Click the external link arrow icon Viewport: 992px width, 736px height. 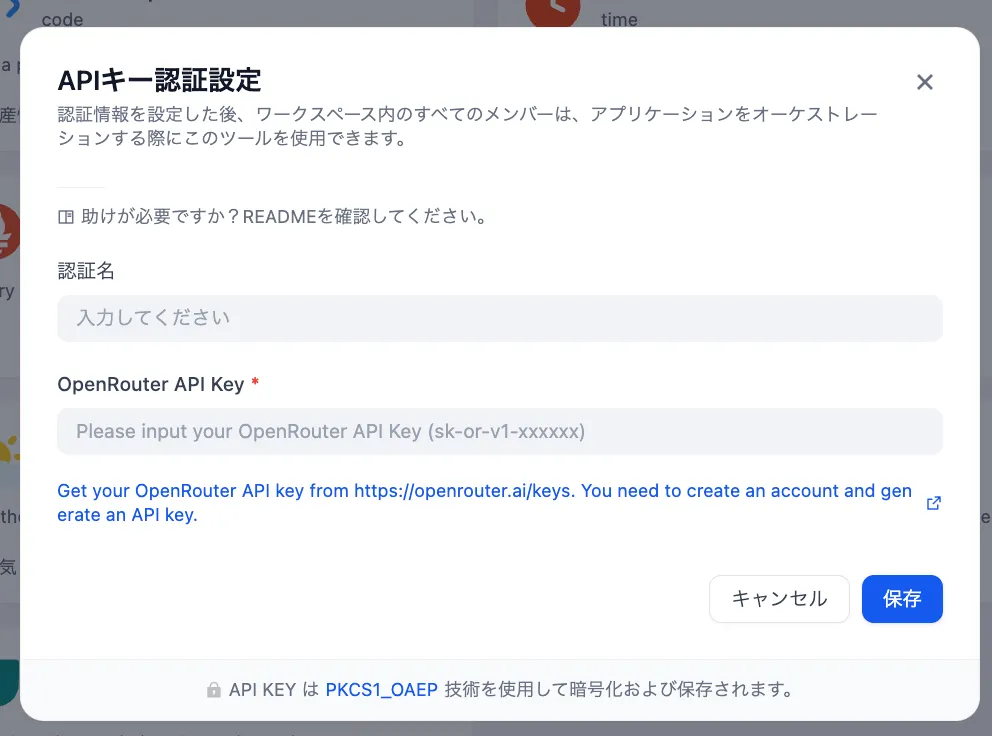tap(934, 503)
